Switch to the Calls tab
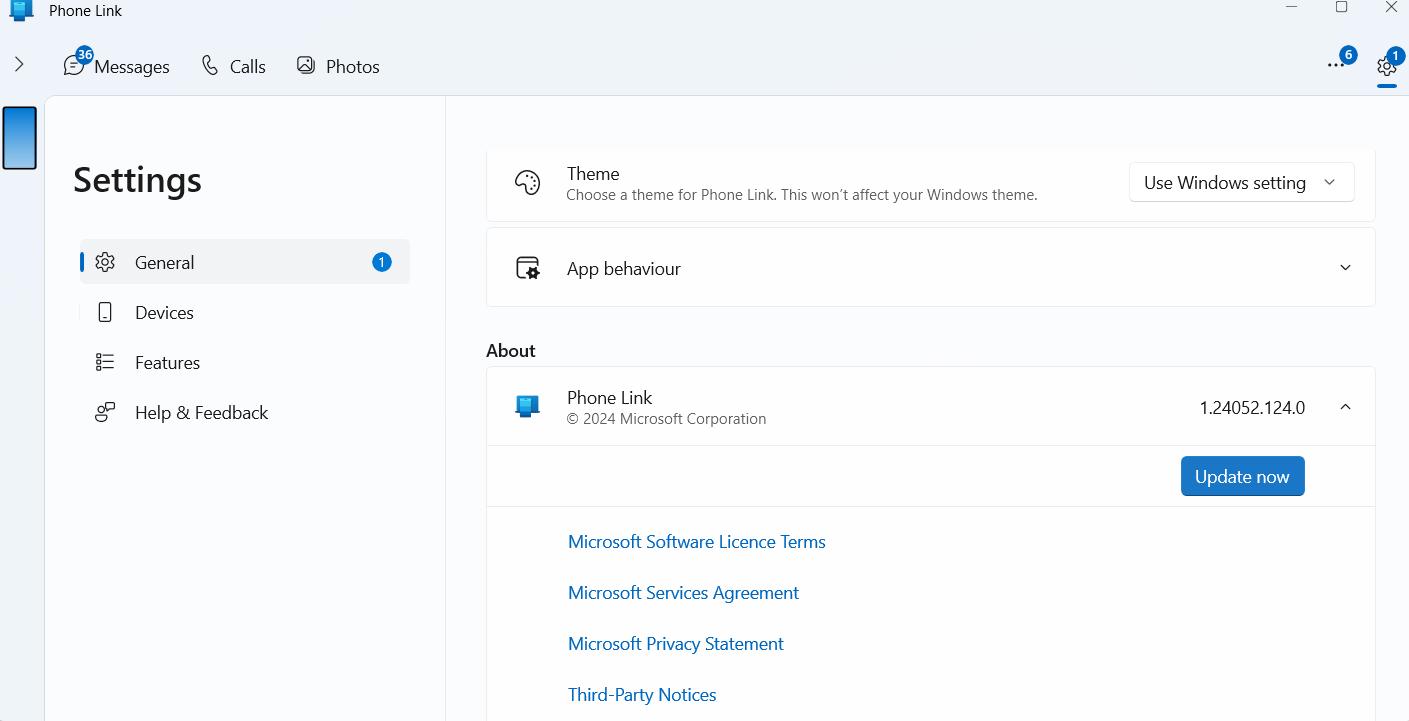The image size is (1409, 721). pyautogui.click(x=234, y=66)
